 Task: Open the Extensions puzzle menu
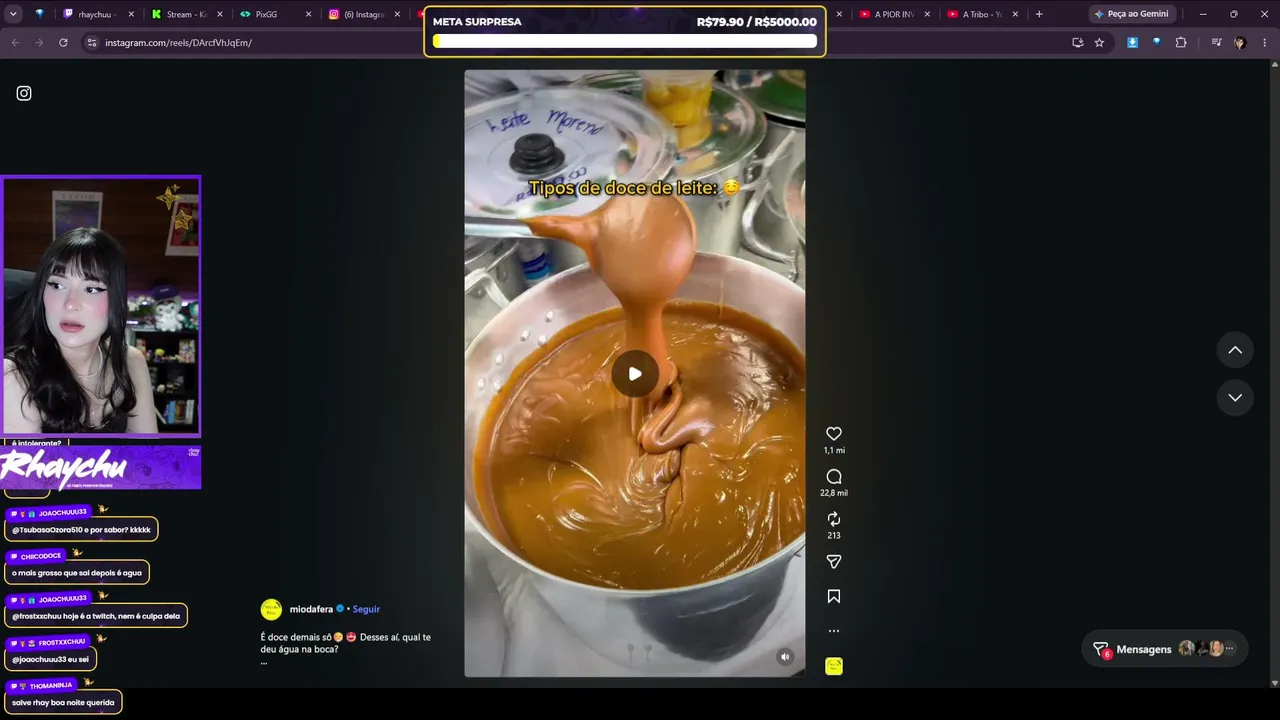pos(1181,43)
